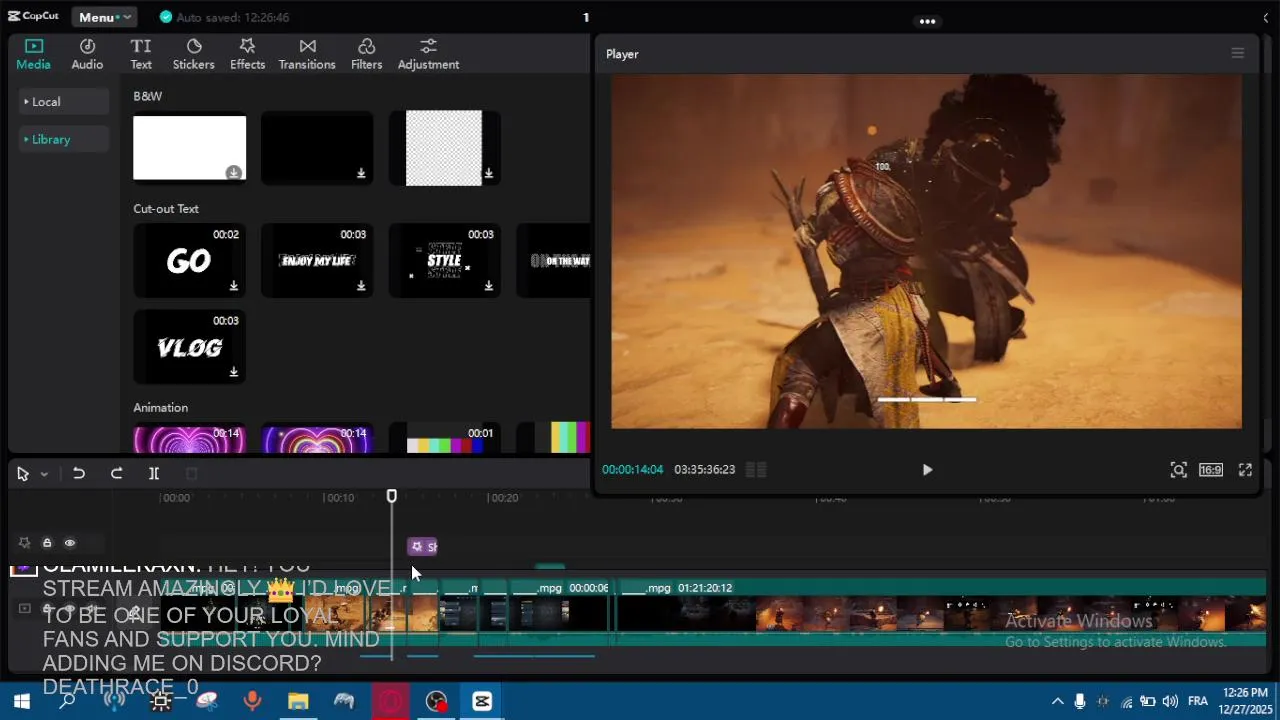Toggle the main track cover icon
This screenshot has height=720, width=1280.
(x=25, y=608)
